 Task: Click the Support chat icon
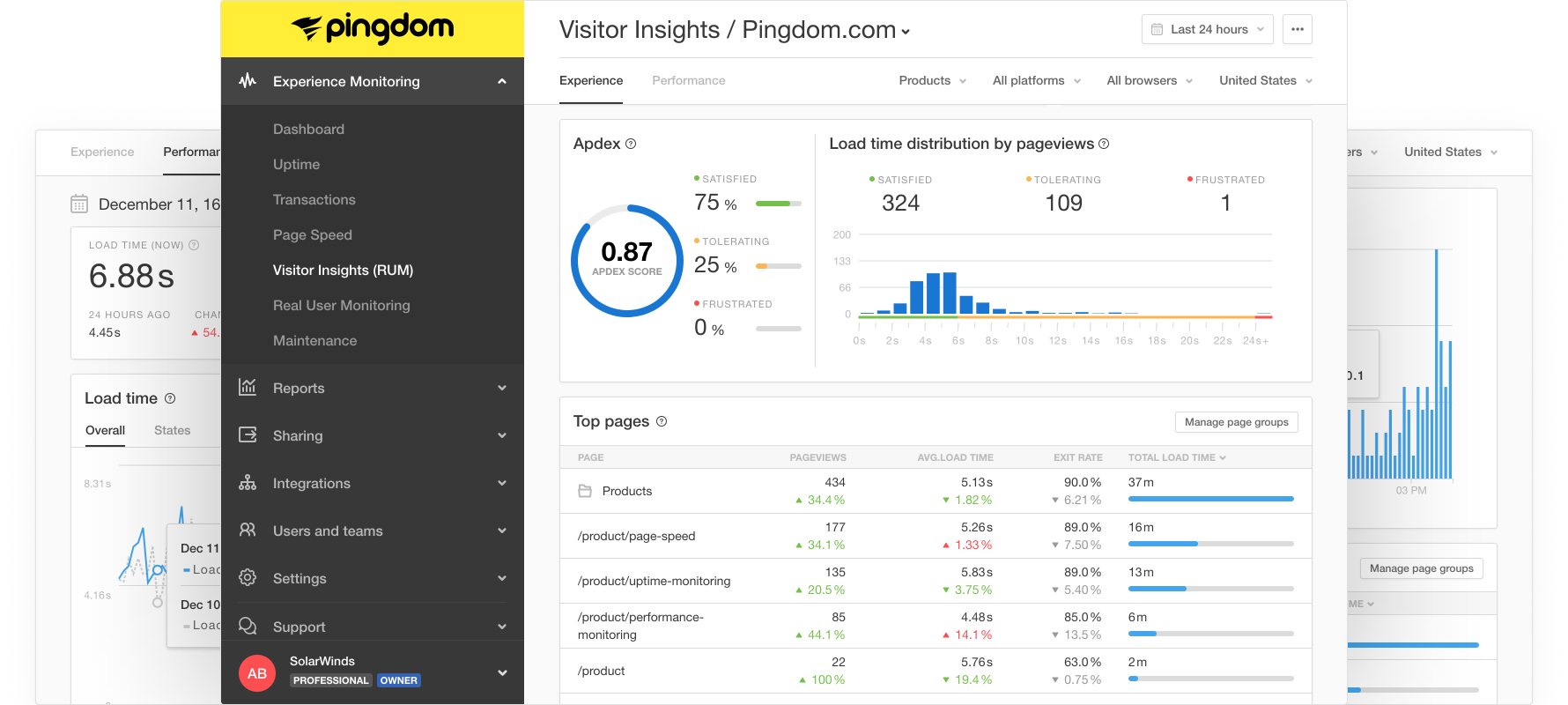[x=248, y=626]
